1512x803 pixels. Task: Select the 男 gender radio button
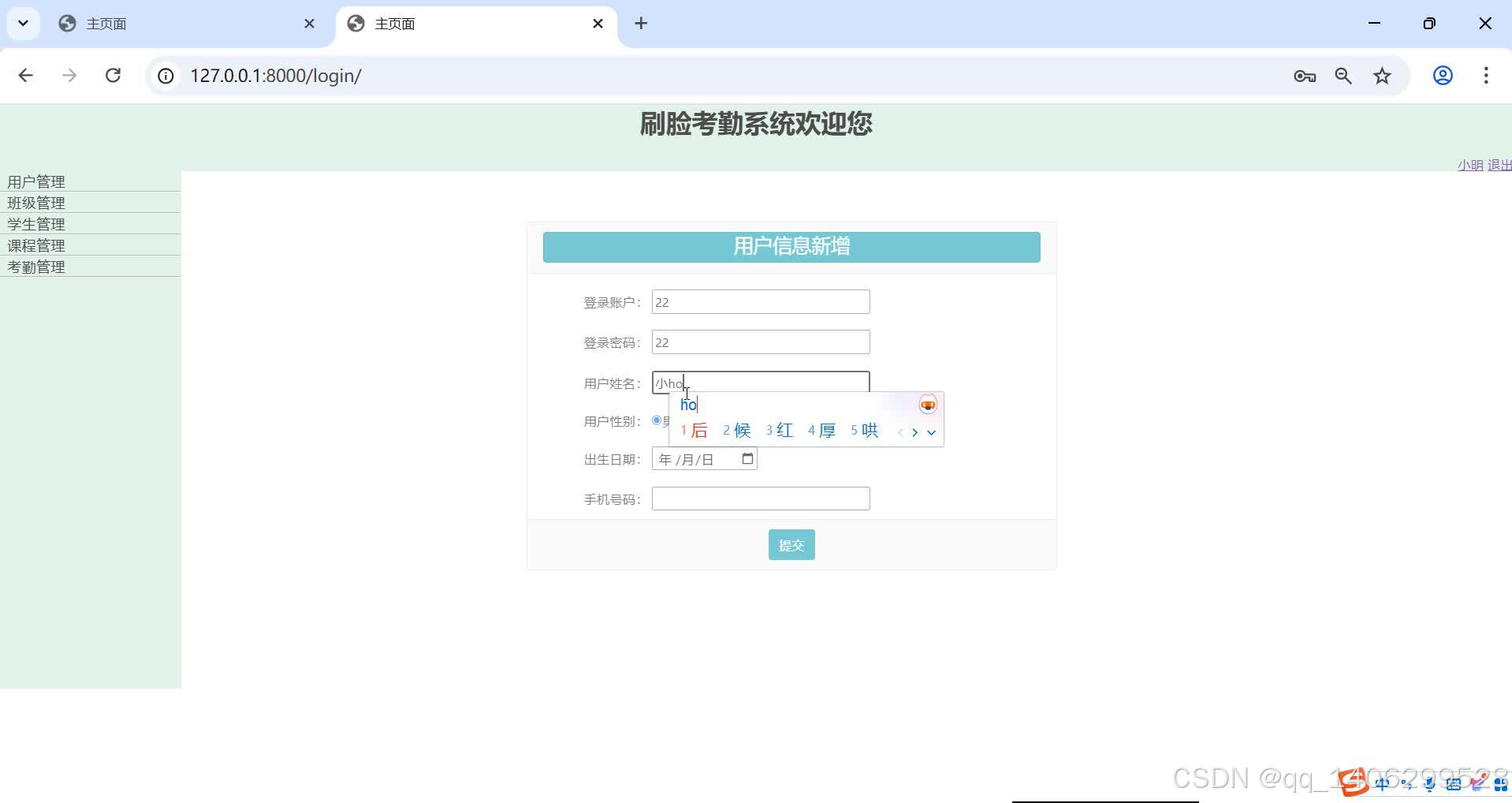655,420
